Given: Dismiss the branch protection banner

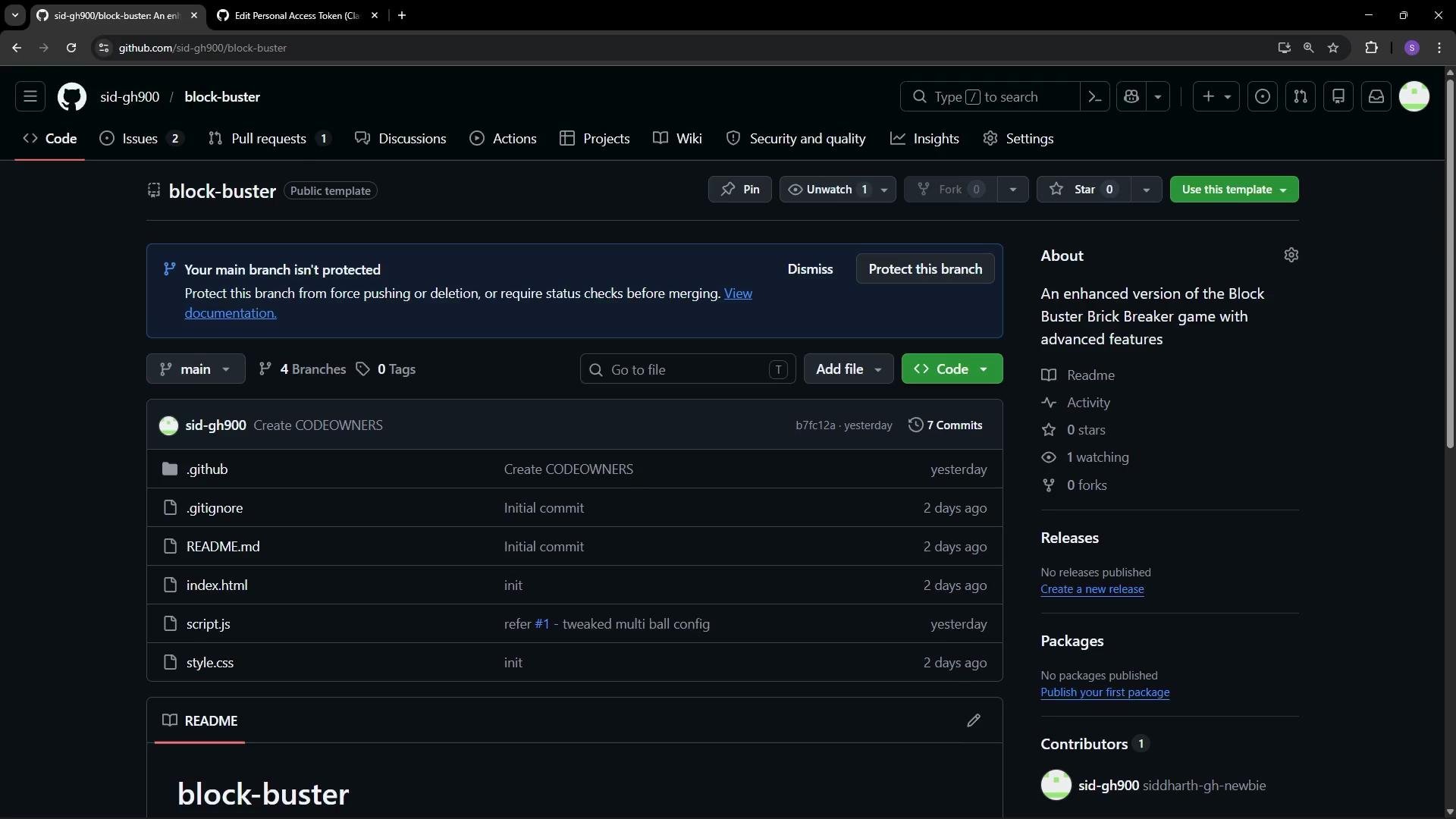Looking at the screenshot, I should tap(810, 269).
